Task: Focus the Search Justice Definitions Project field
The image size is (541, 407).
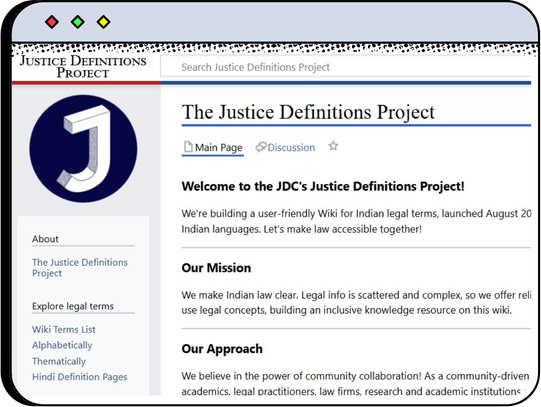Action: click(345, 67)
